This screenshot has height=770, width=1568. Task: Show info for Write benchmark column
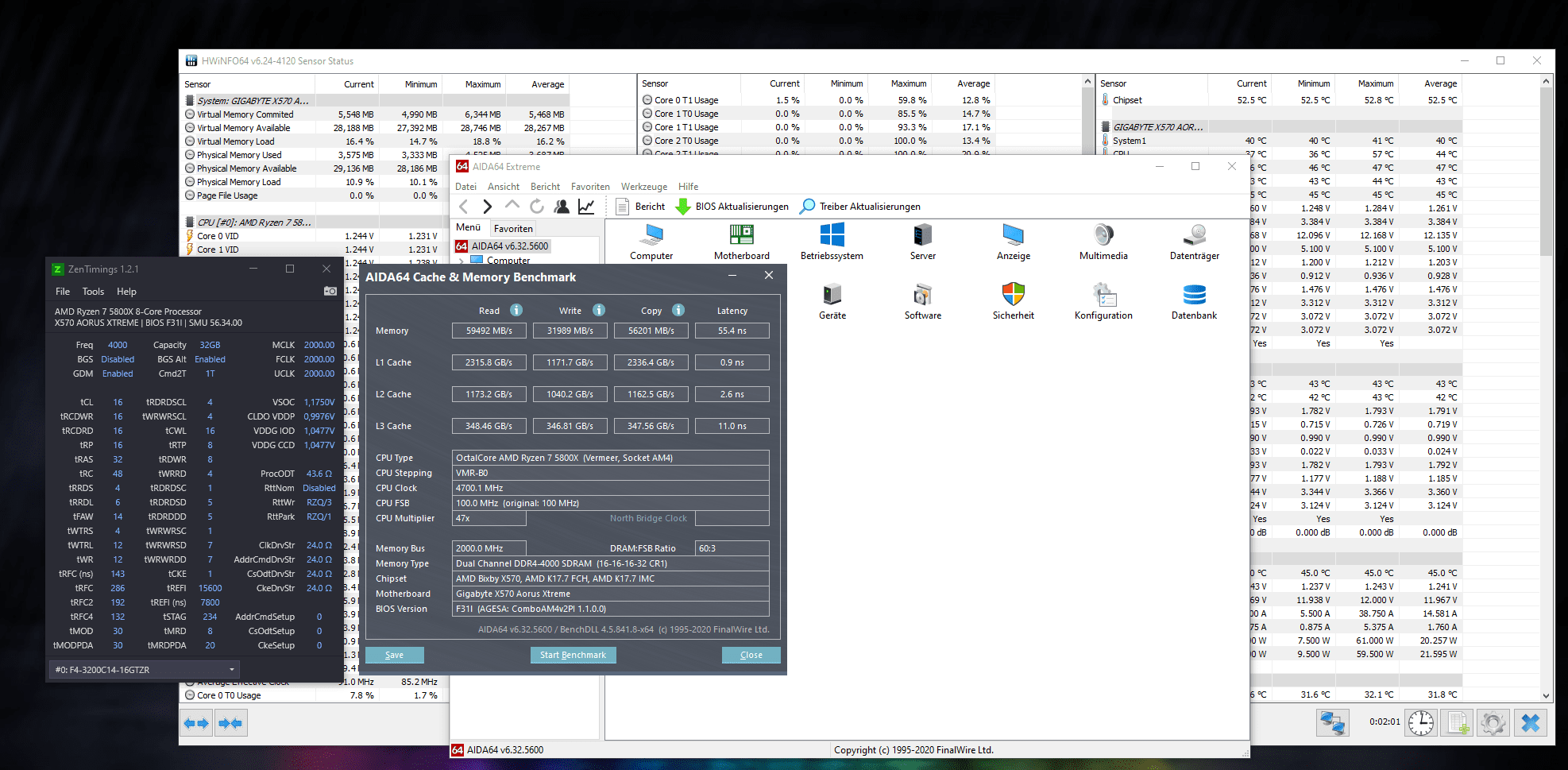(599, 310)
